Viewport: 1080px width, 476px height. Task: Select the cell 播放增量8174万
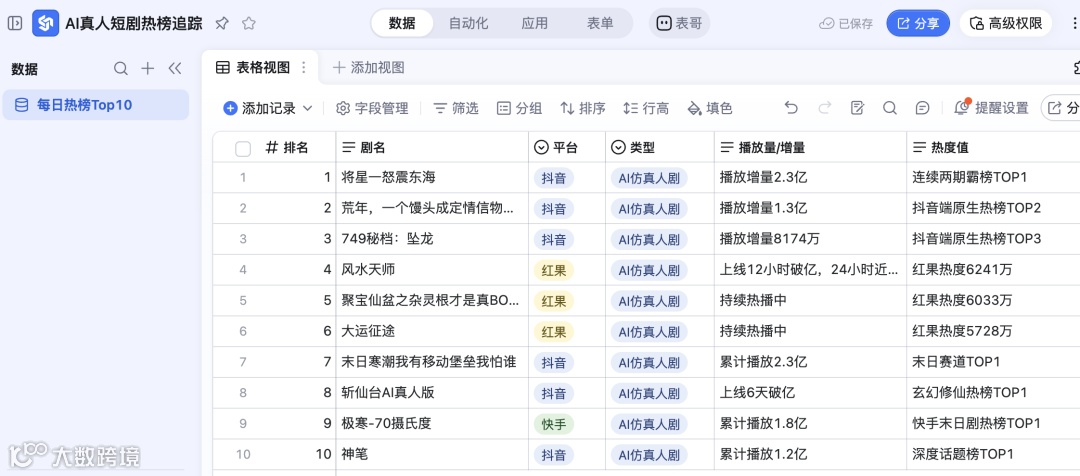810,239
